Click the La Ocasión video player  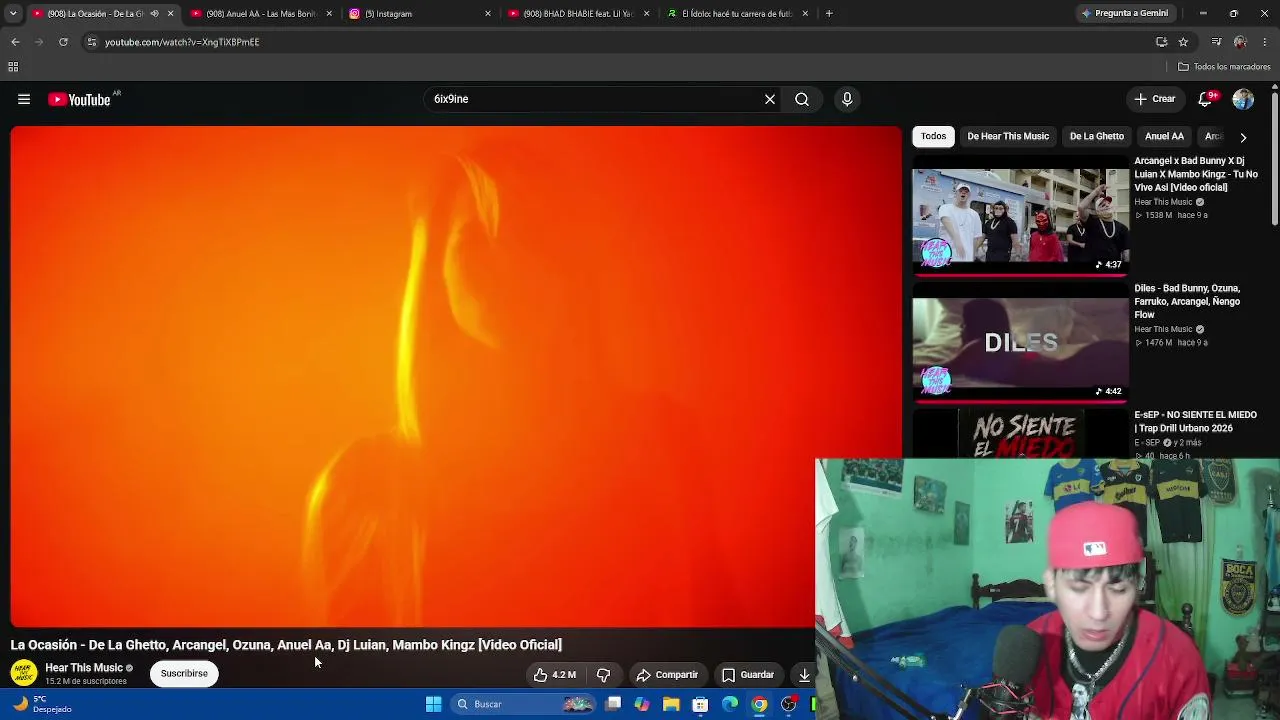tap(455, 376)
